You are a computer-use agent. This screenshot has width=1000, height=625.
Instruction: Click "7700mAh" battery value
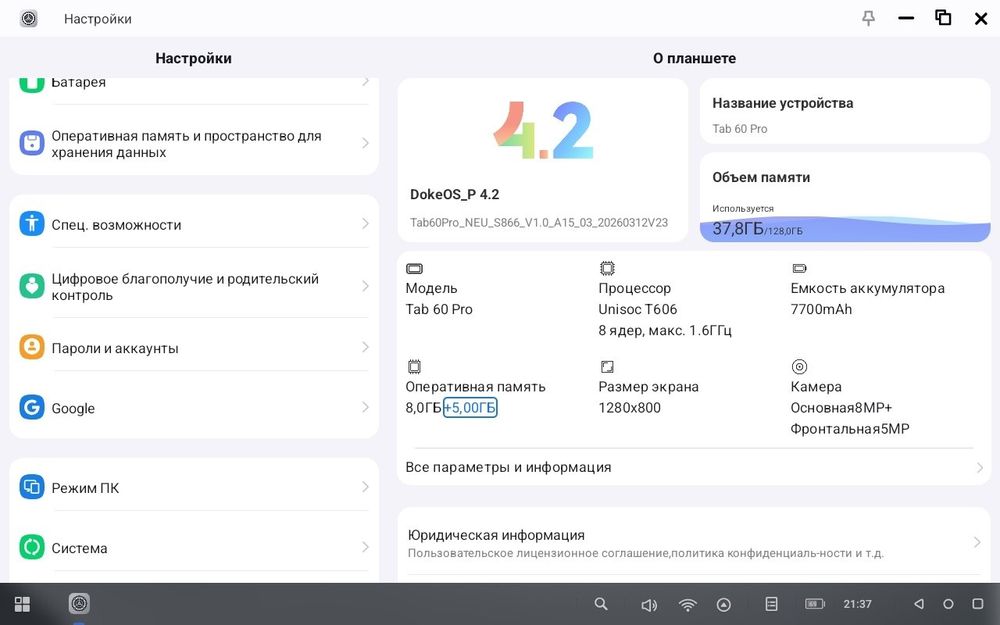(x=821, y=309)
